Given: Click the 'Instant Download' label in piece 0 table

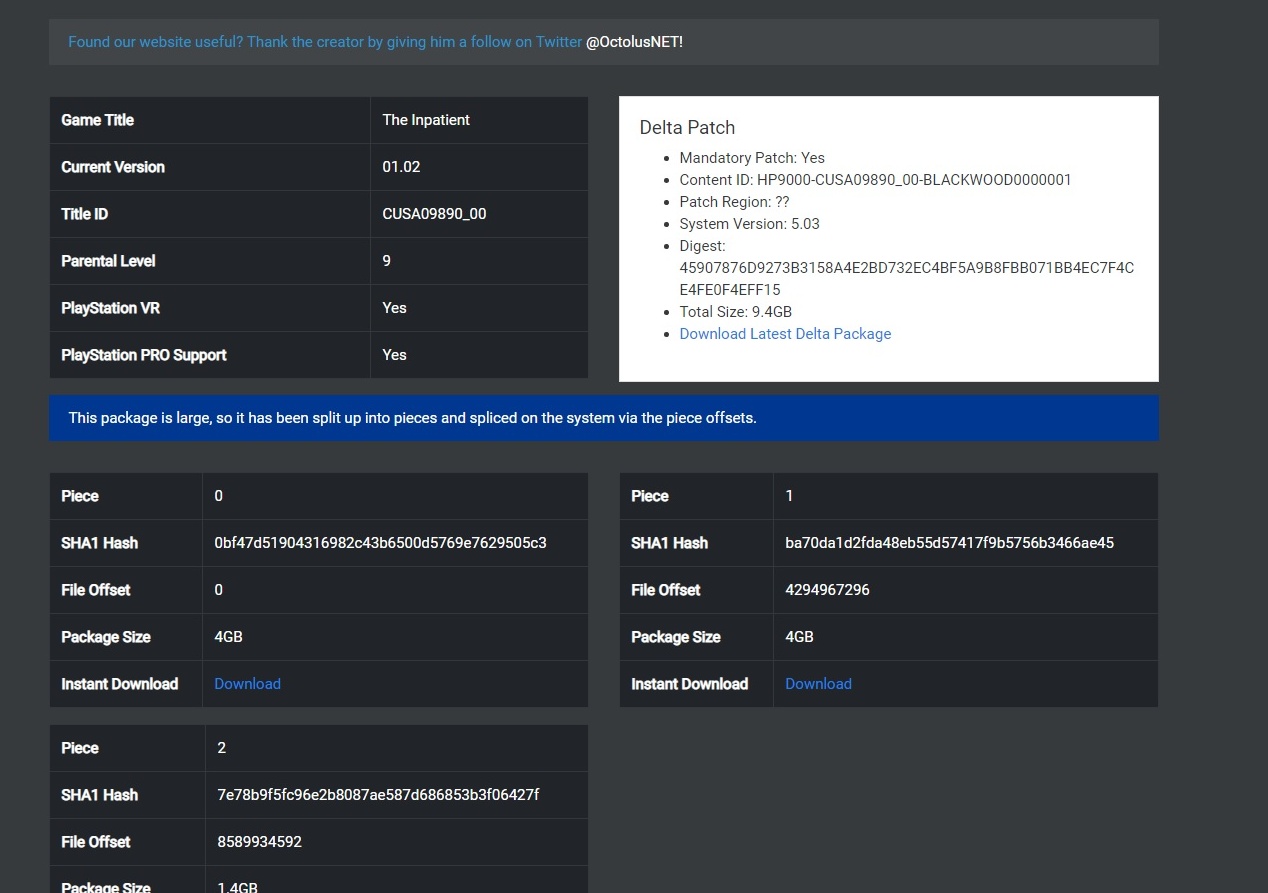Looking at the screenshot, I should pos(119,684).
